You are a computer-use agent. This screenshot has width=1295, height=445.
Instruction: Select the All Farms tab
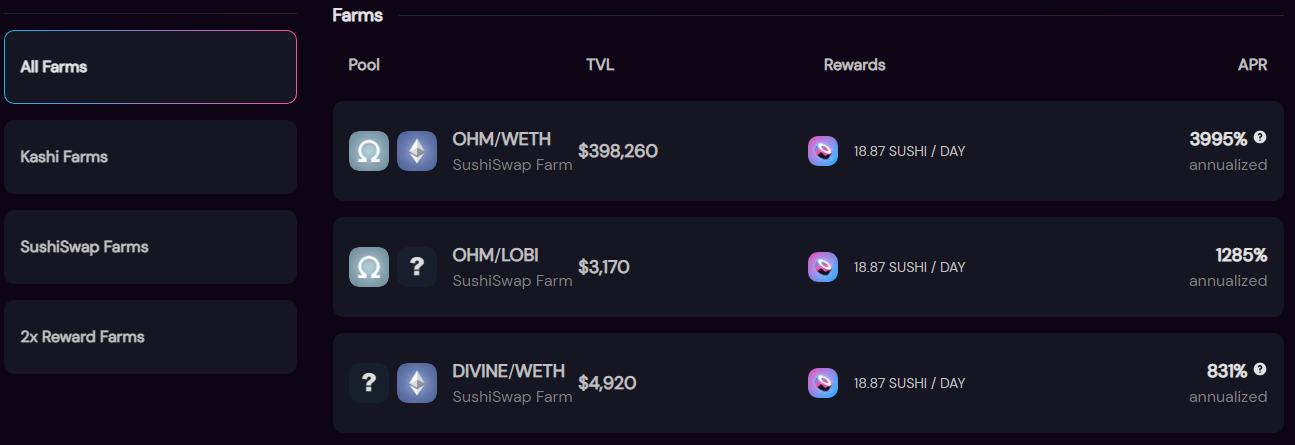[x=150, y=67]
